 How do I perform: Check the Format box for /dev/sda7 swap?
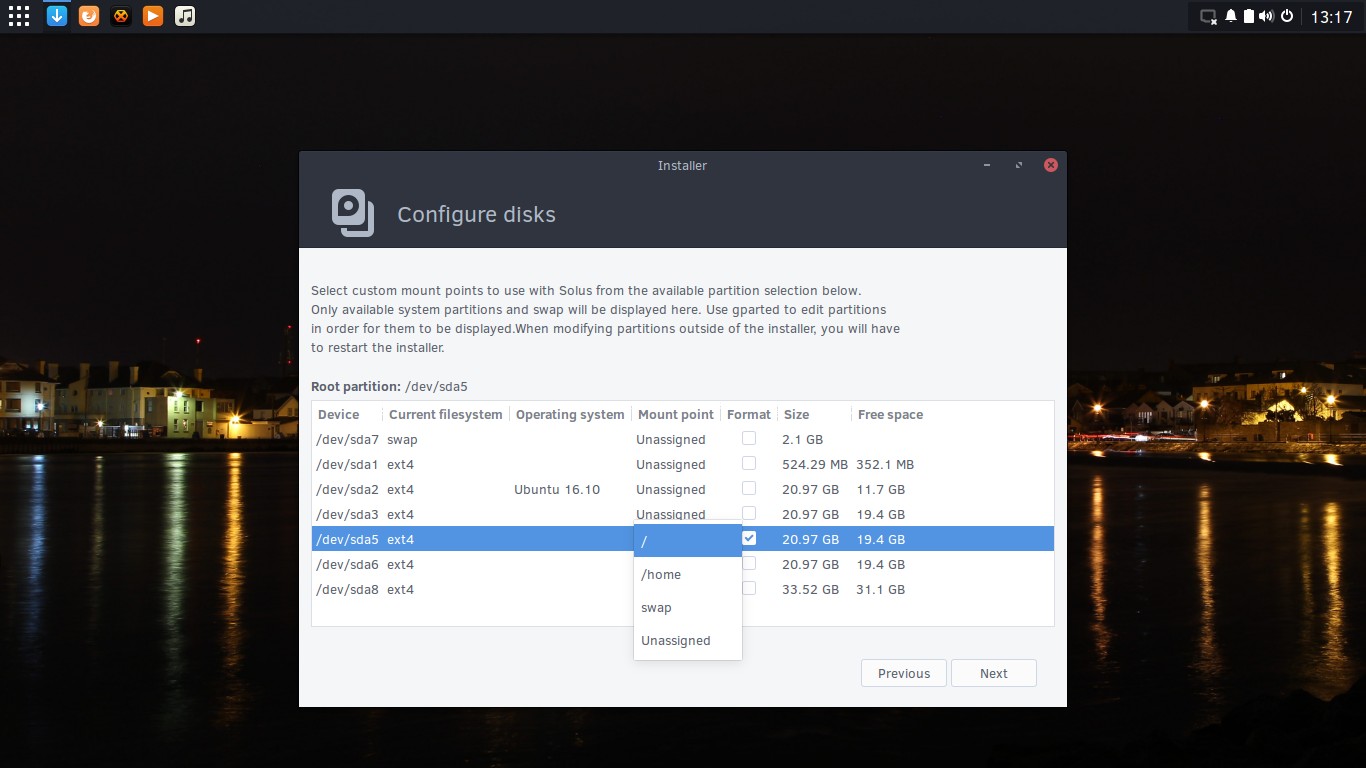pos(748,438)
